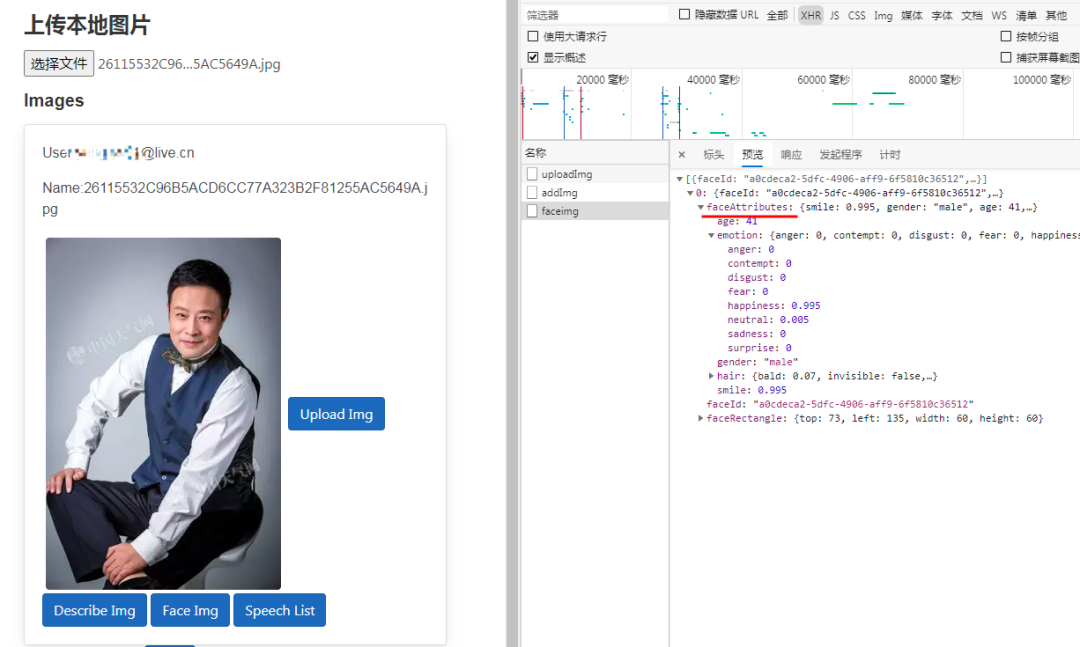Uncheck the 显示概述 checkbox

[532, 57]
